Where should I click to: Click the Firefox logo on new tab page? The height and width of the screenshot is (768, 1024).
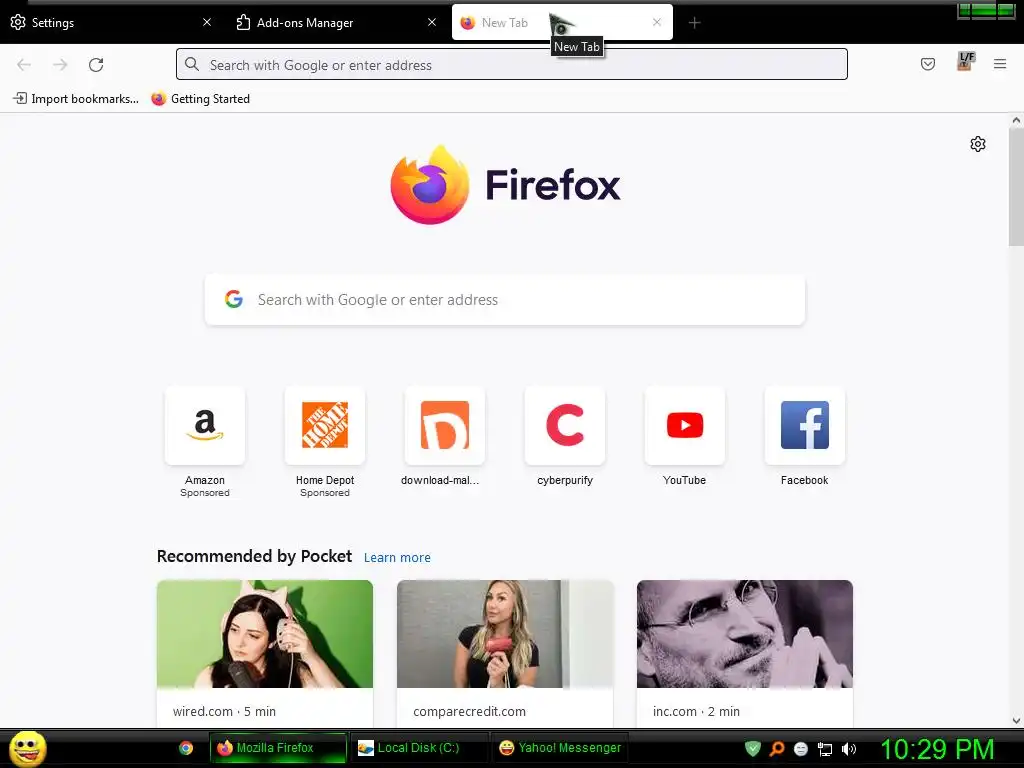click(x=430, y=185)
